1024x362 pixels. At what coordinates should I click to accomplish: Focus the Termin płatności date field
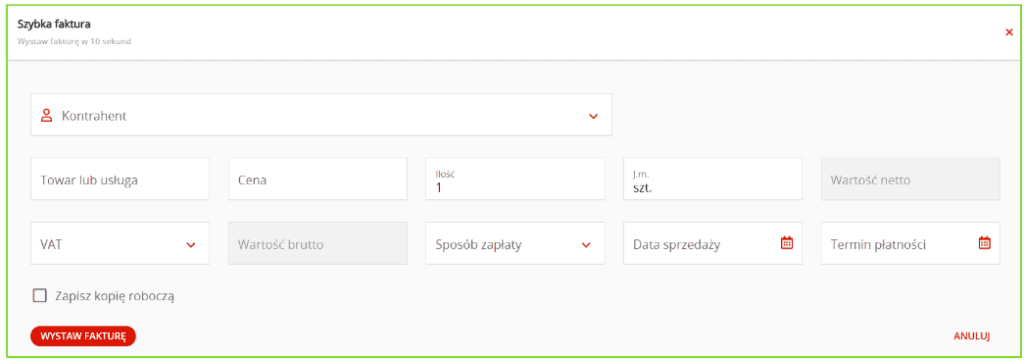(x=910, y=244)
